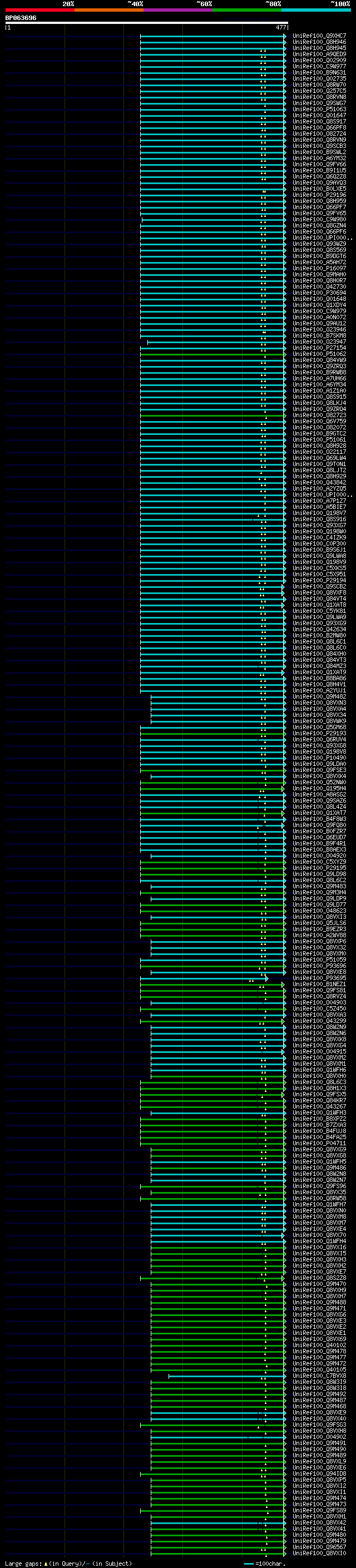Select hit label UniRef100_Q9SCB3

[319, 146]
